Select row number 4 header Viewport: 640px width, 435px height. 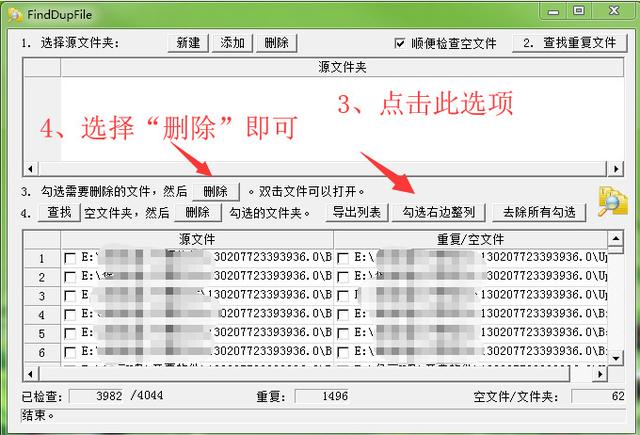[42, 315]
